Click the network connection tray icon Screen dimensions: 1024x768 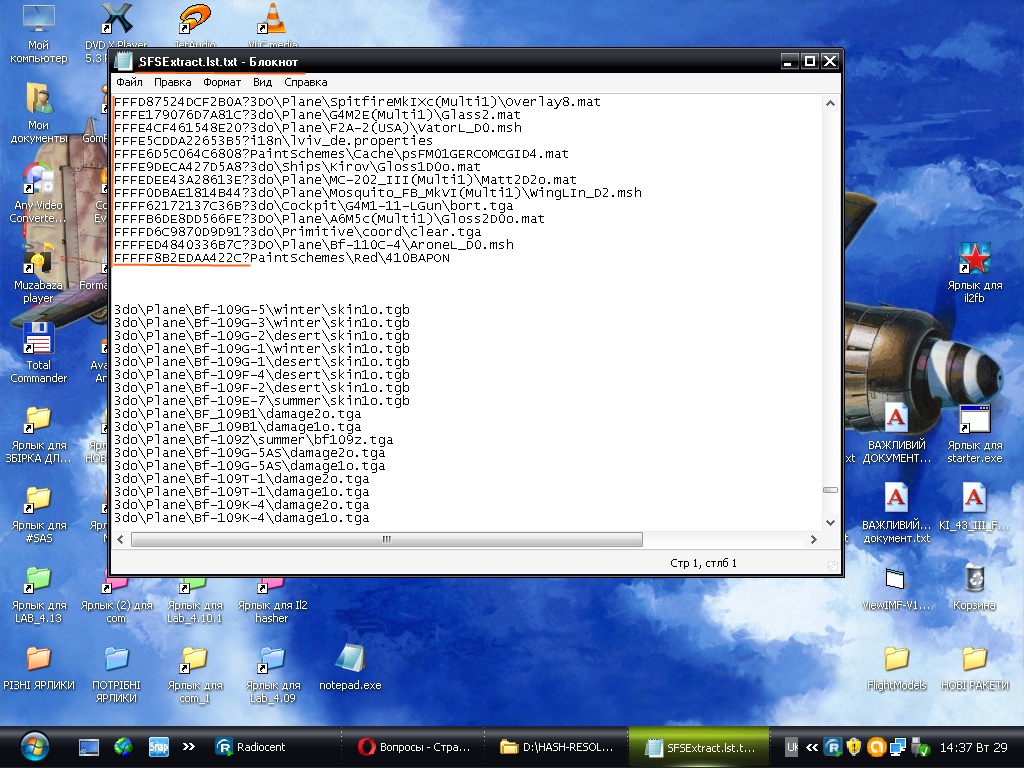coord(899,747)
